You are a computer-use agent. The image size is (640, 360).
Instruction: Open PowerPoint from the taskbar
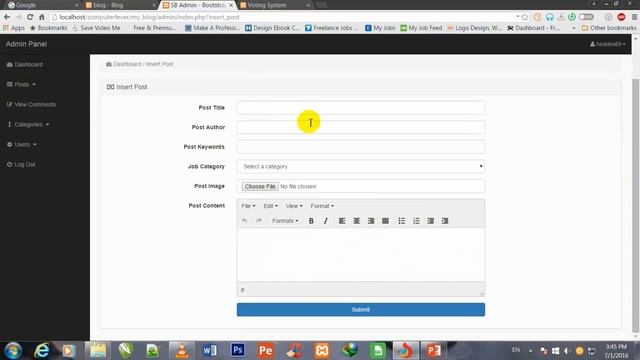click(x=433, y=351)
